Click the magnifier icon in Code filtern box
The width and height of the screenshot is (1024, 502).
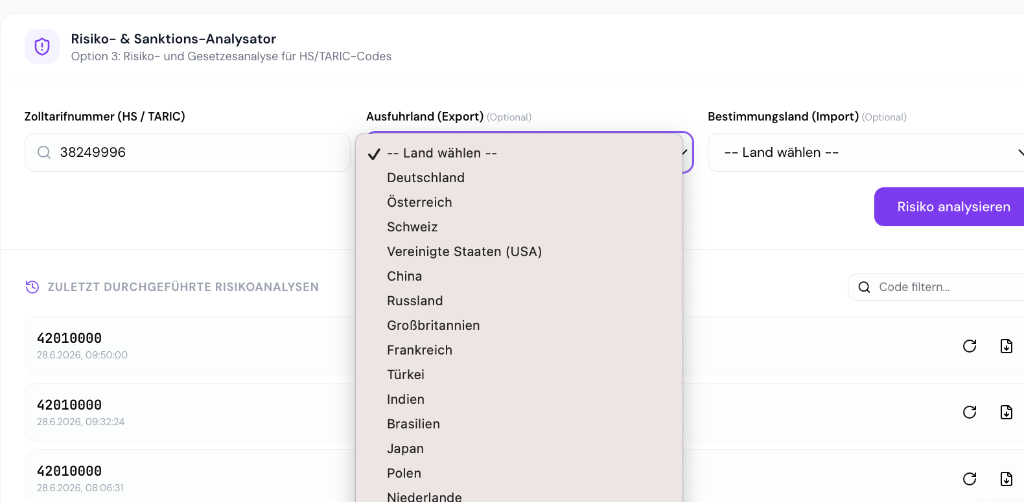click(864, 287)
